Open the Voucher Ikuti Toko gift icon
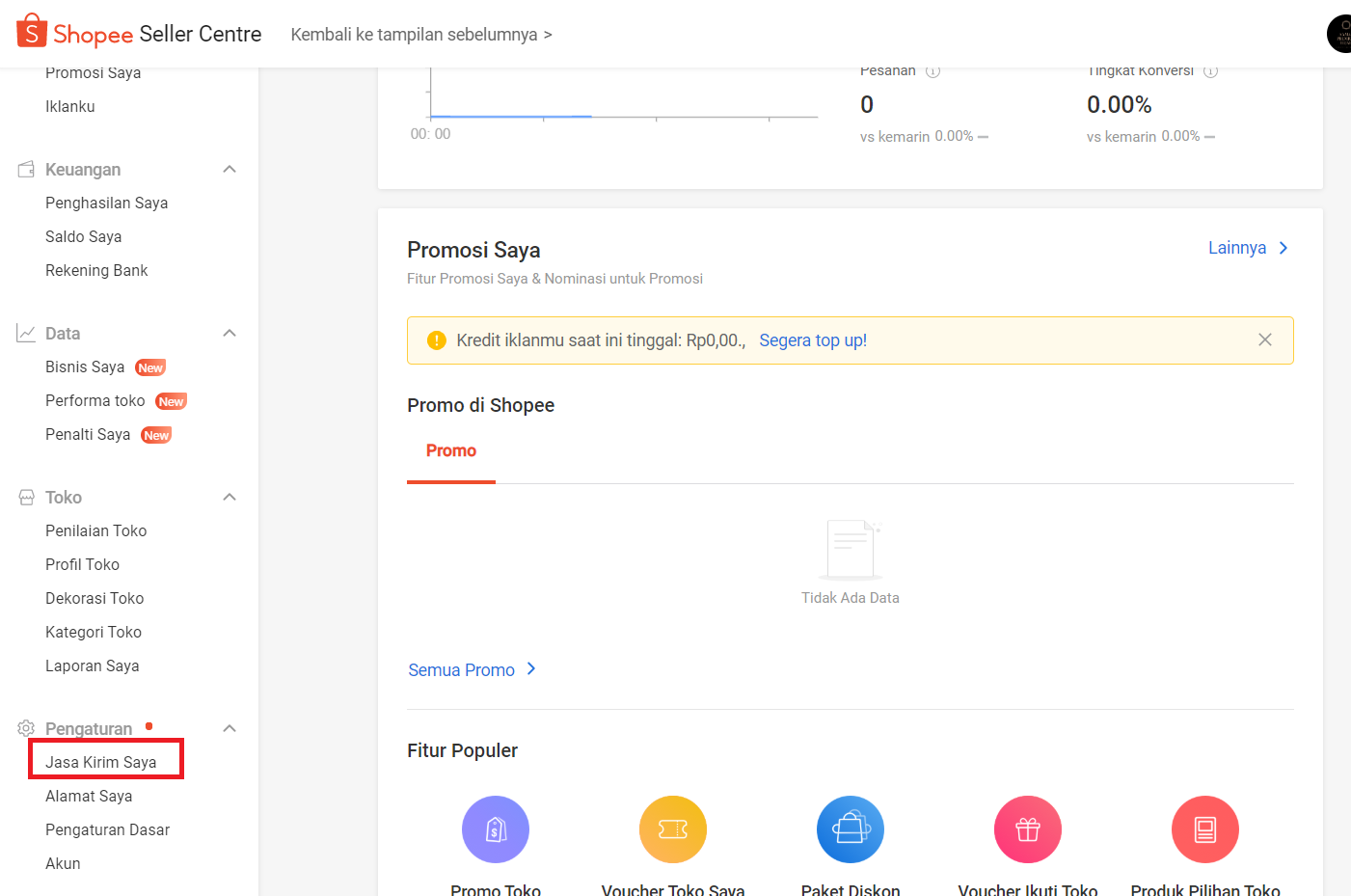This screenshot has width=1351, height=896. click(1028, 829)
